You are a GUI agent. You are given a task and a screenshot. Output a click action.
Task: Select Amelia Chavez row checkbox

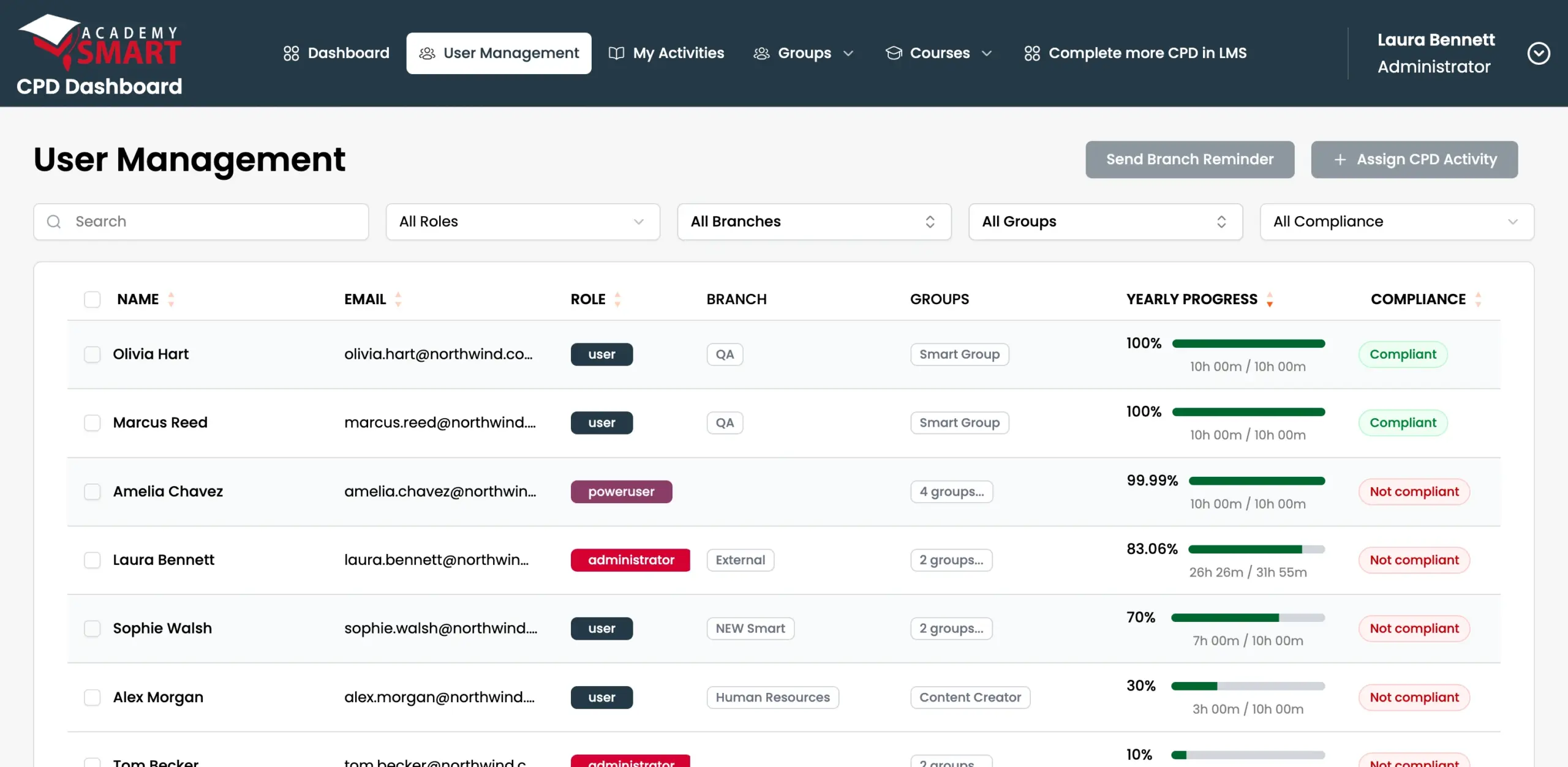[x=92, y=492]
